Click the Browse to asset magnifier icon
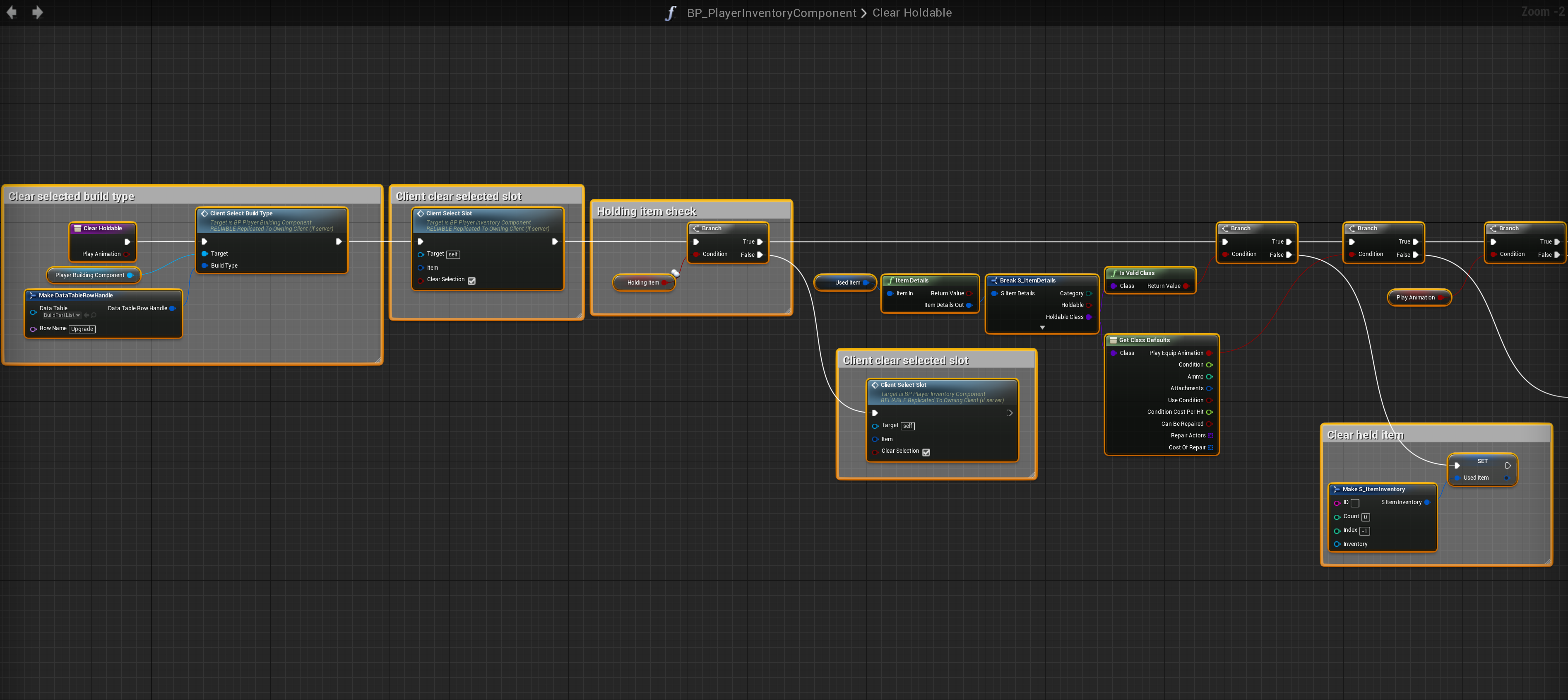Image resolution: width=1568 pixels, height=700 pixels. point(94,316)
